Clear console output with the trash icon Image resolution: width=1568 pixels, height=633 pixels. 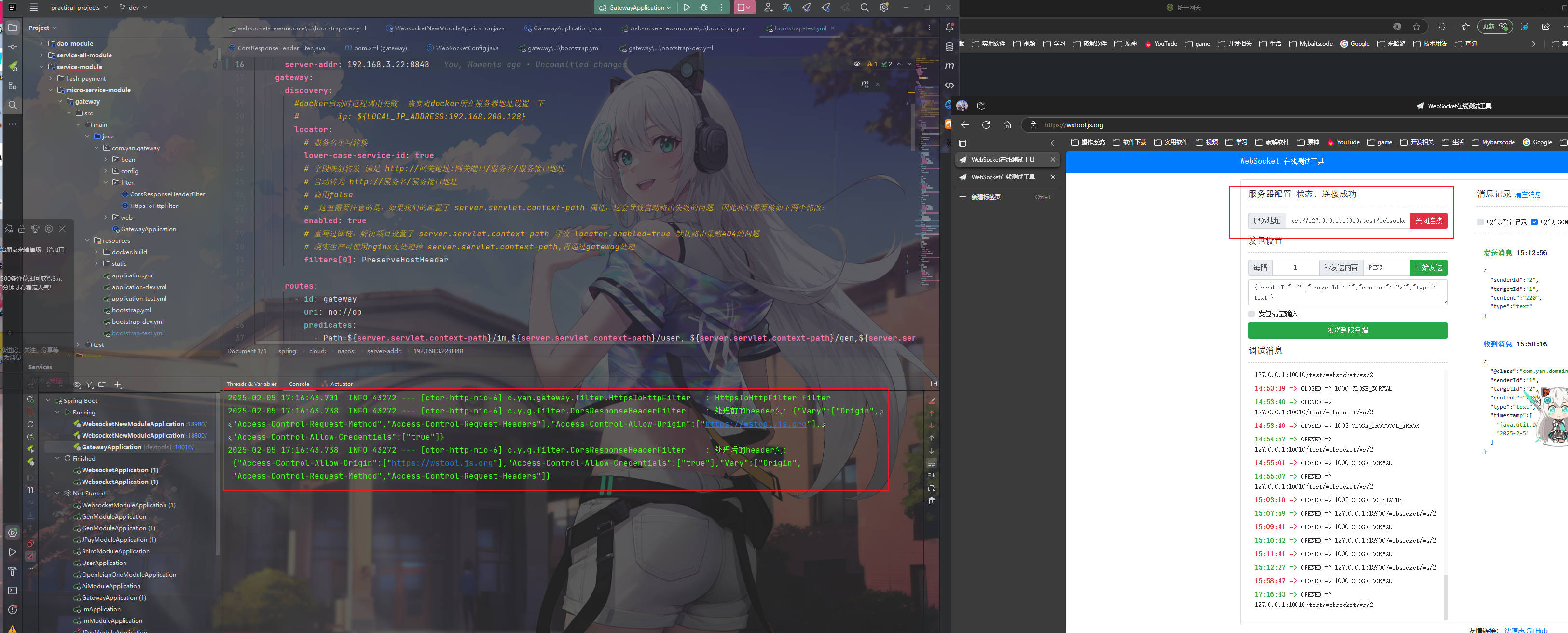931,500
